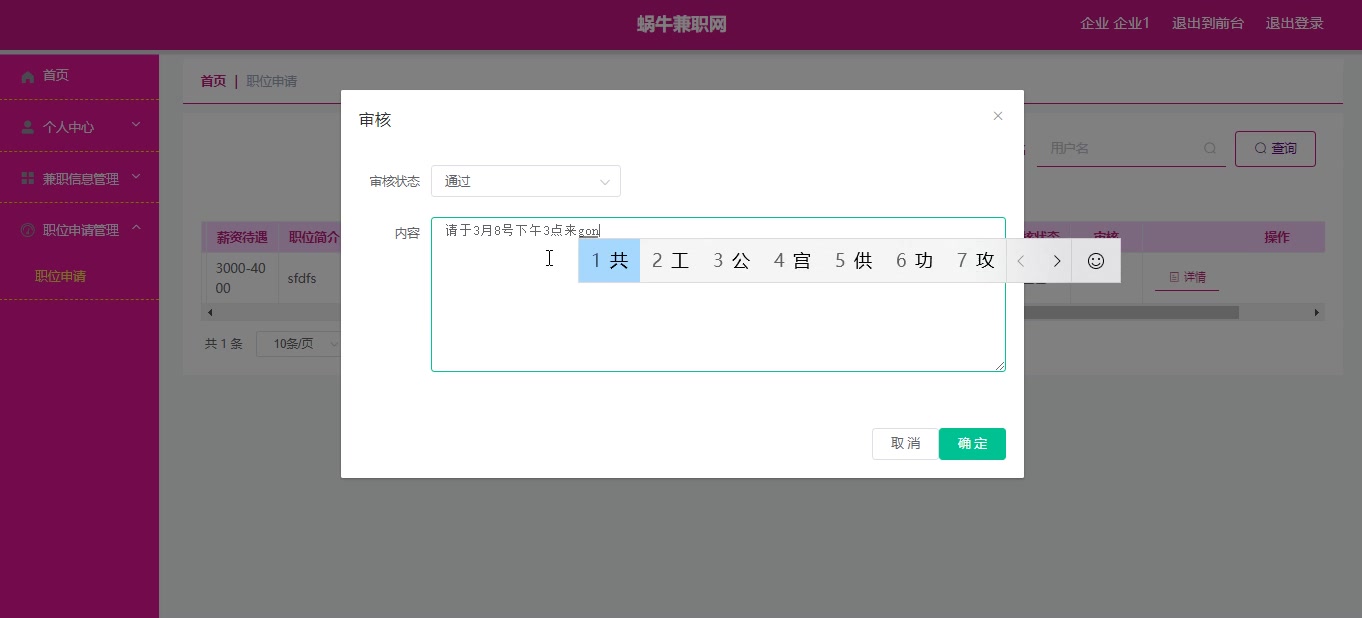Expand the 个人中心 chevron arrow
Viewport: 1362px width, 618px height.
(136, 125)
